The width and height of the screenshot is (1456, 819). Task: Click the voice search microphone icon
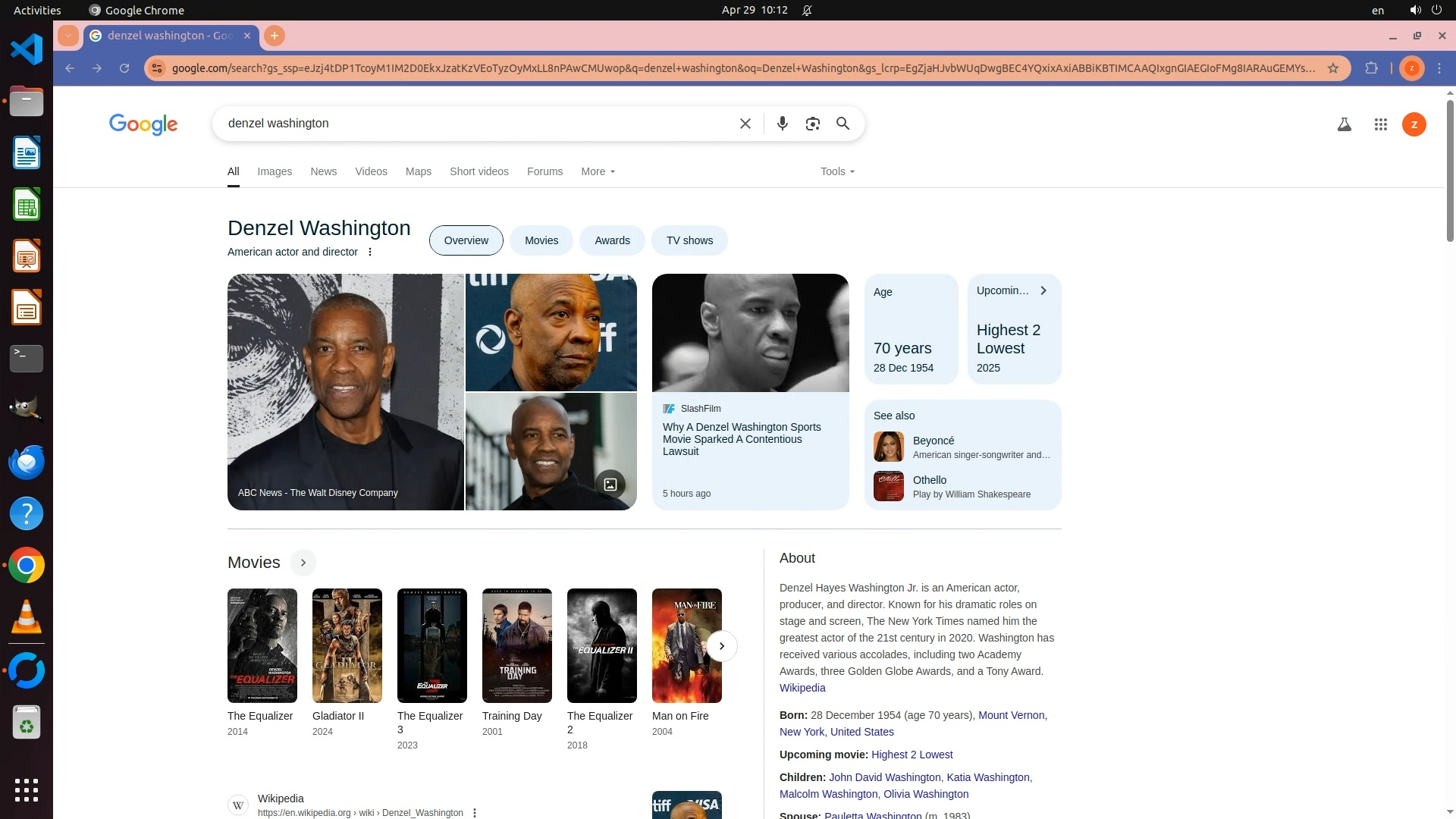(x=782, y=124)
